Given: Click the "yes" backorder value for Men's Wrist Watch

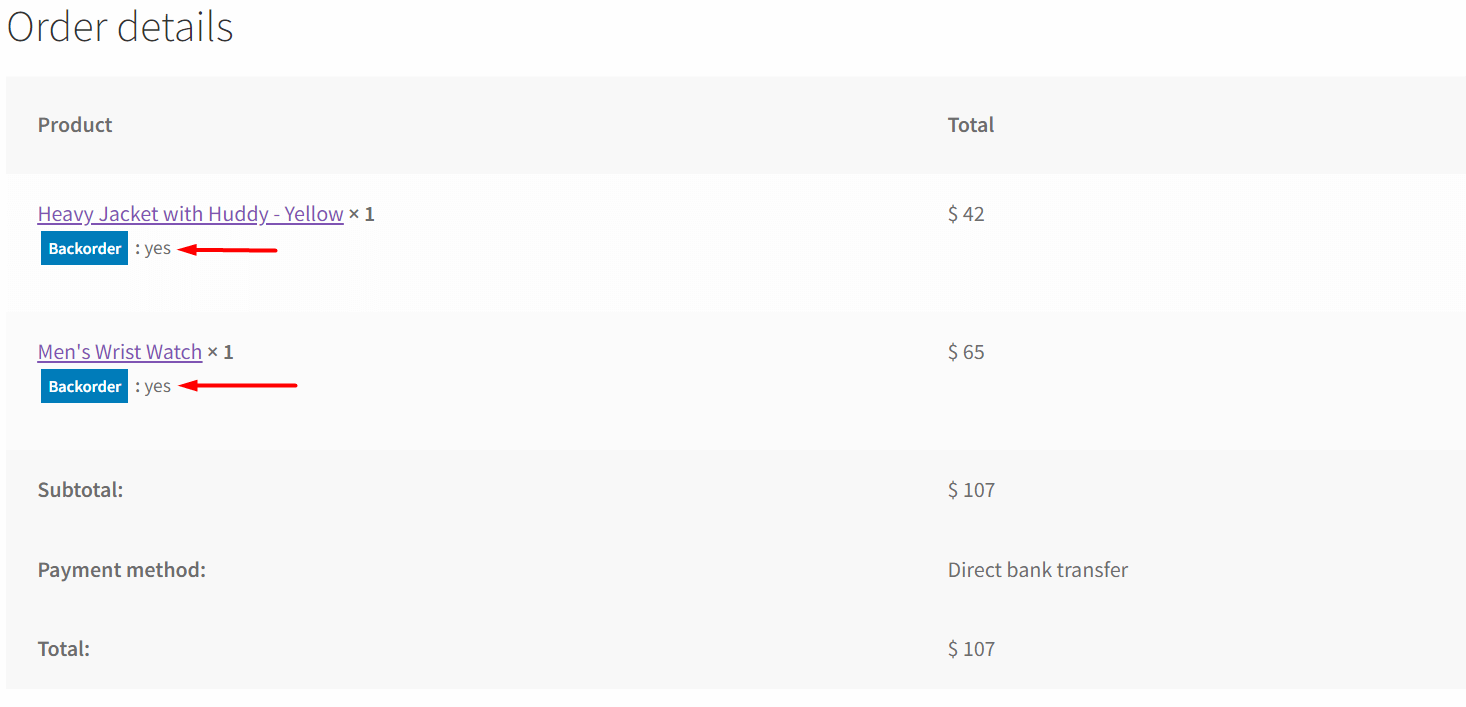Looking at the screenshot, I should pos(157,385).
